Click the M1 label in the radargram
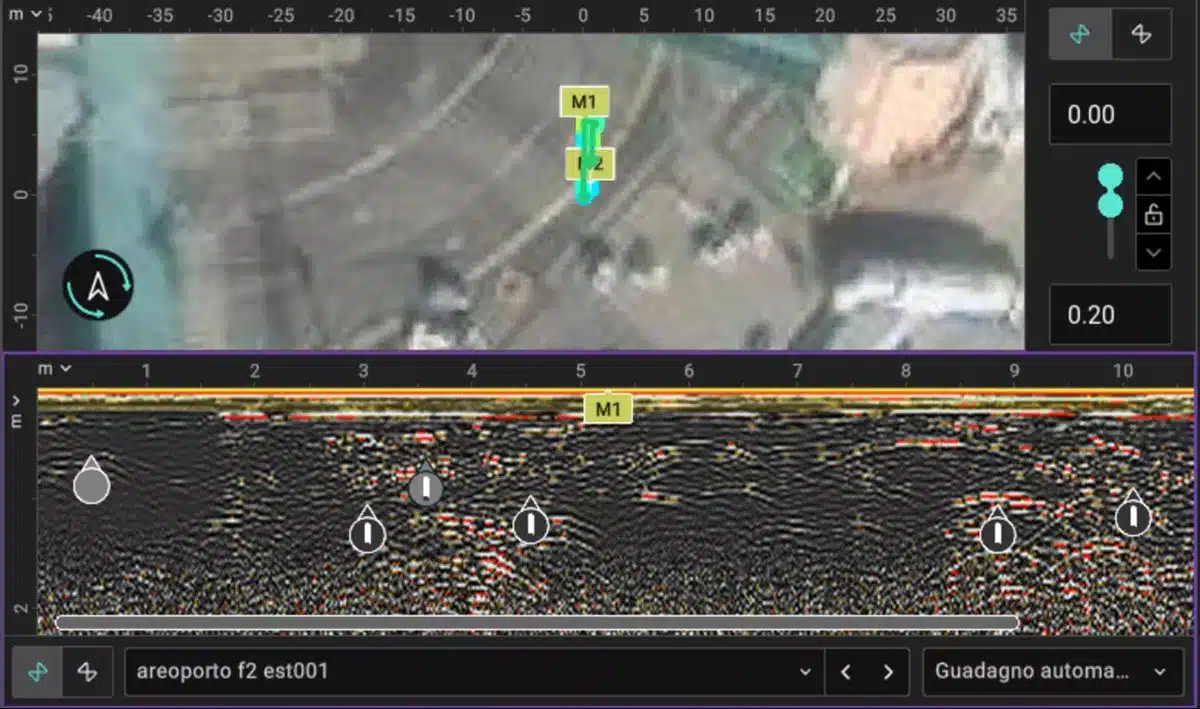Viewport: 1200px width, 709px height. click(x=608, y=408)
